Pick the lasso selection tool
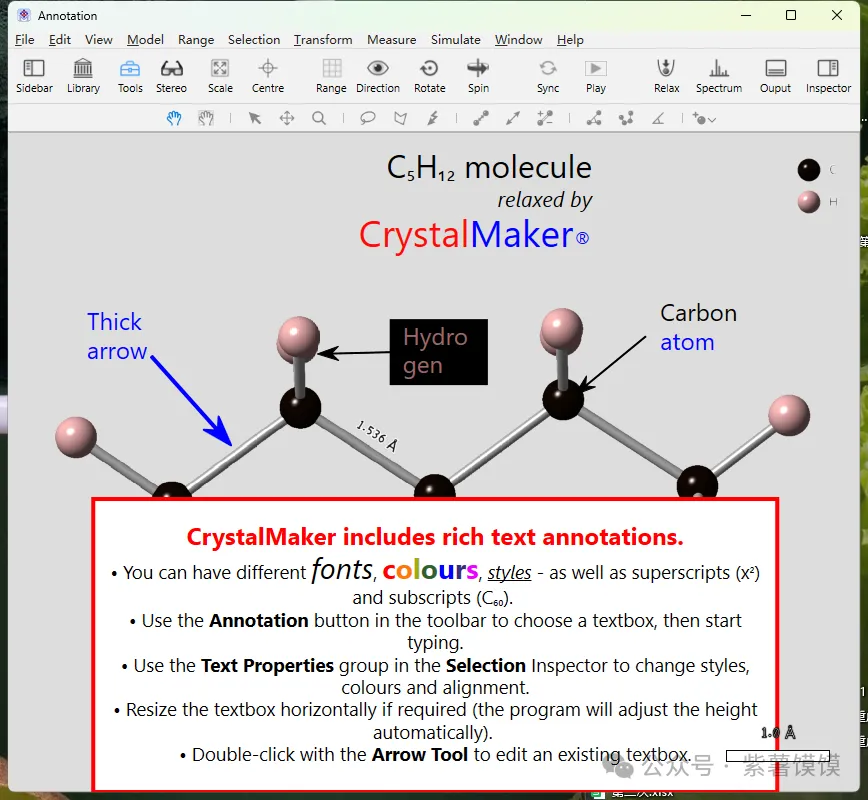Screen dimensions: 868x800 pos(368,118)
